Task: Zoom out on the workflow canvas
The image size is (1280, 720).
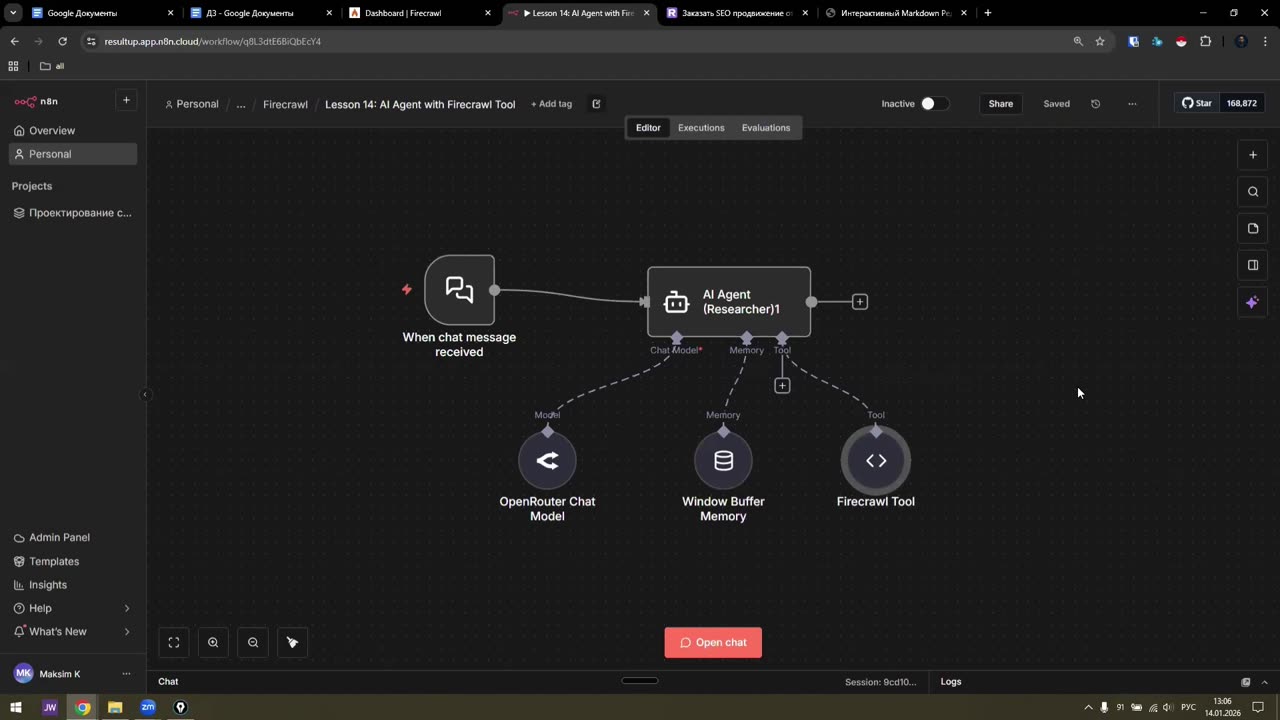Action: pos(253,643)
